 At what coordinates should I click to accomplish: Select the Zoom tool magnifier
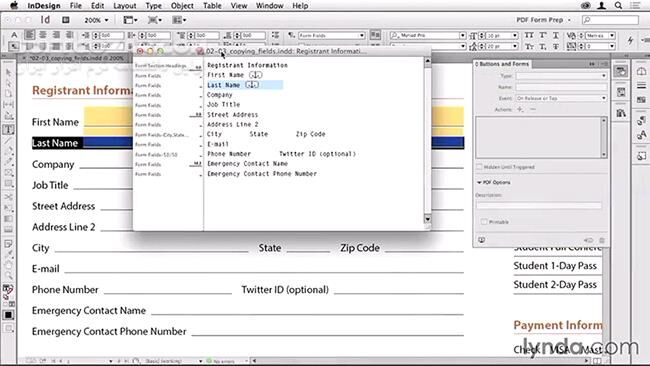click(8, 275)
